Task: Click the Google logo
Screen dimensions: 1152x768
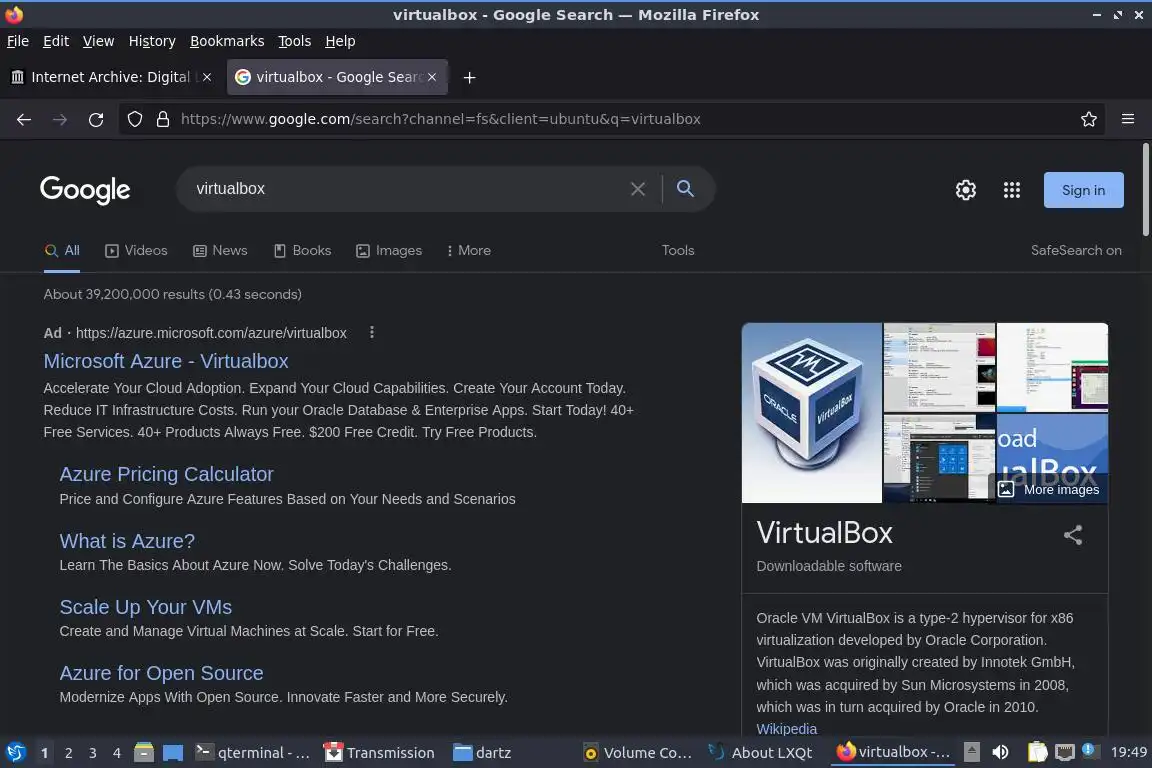Action: coord(85,190)
